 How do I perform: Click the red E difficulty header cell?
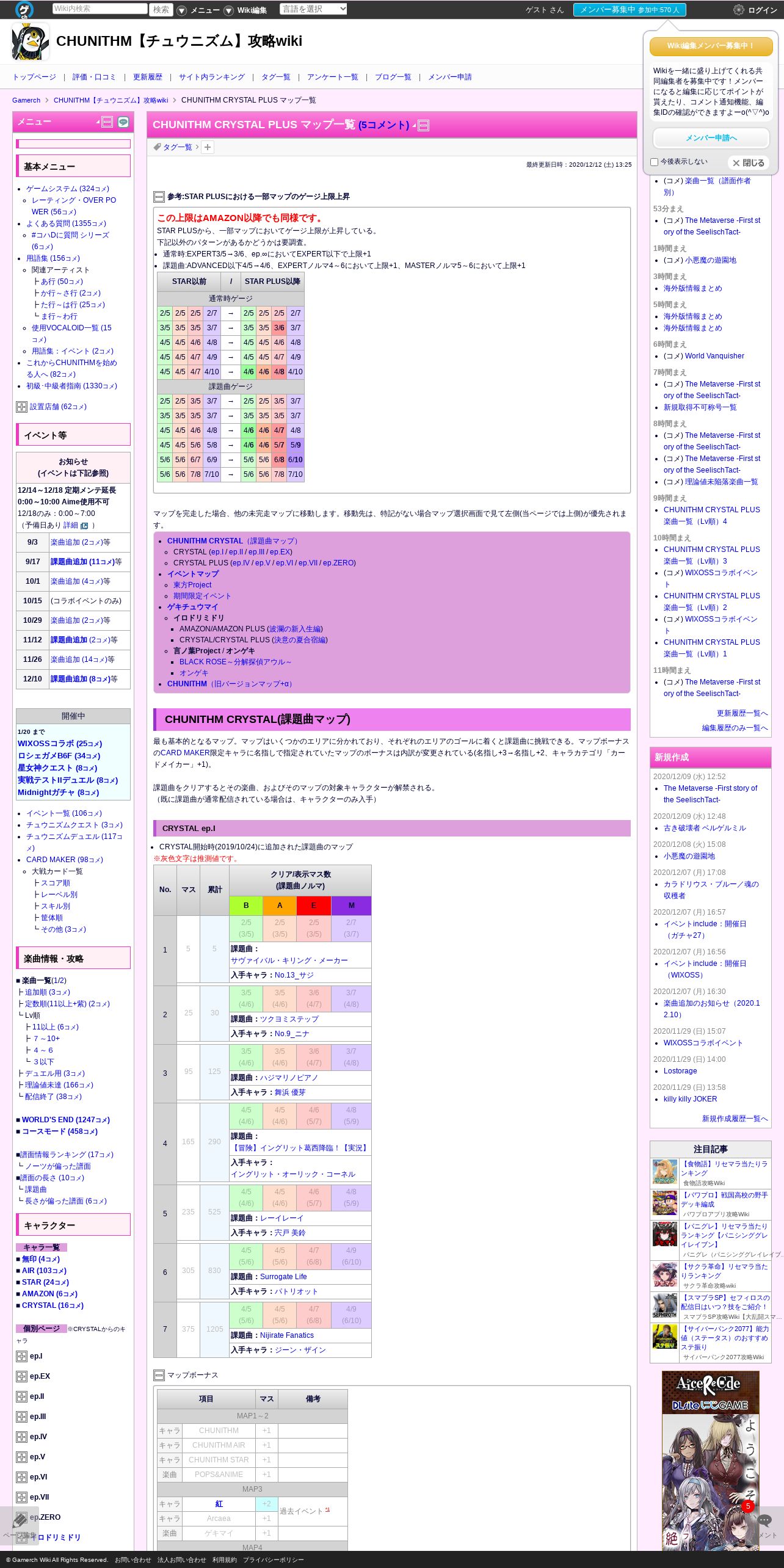pyautogui.click(x=314, y=906)
